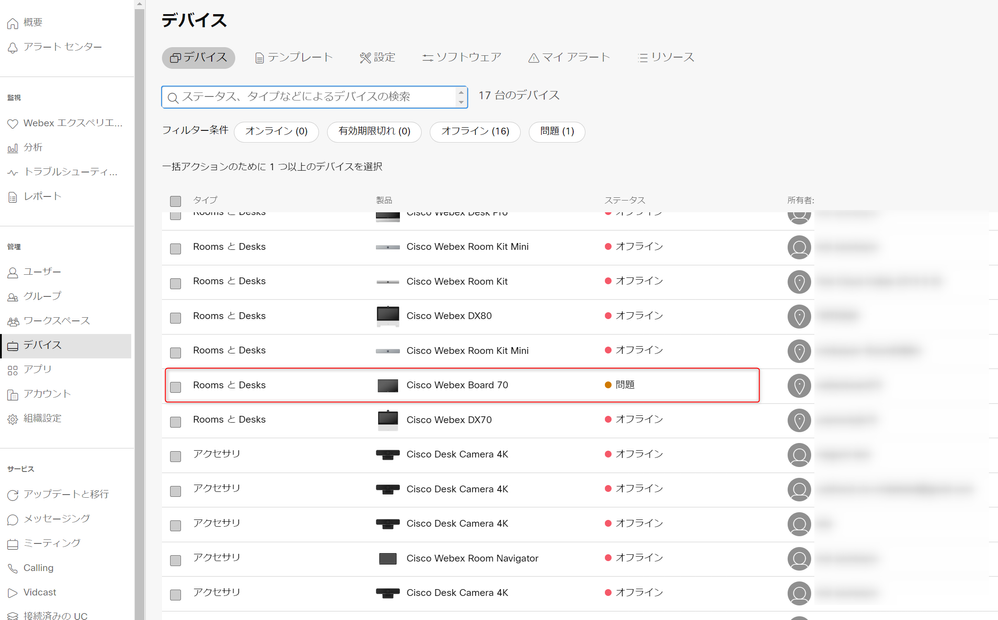Filter devices by 問題 (1)
Viewport: 998px width, 620px height.
pyautogui.click(x=557, y=132)
